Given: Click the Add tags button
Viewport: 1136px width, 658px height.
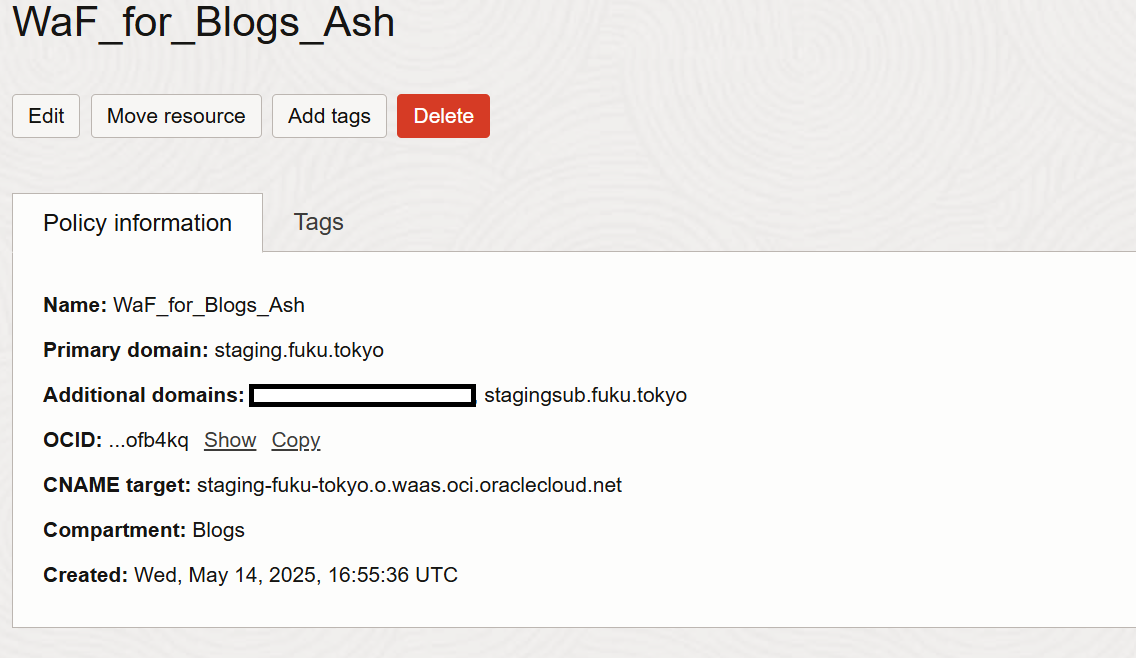Looking at the screenshot, I should click(x=329, y=116).
